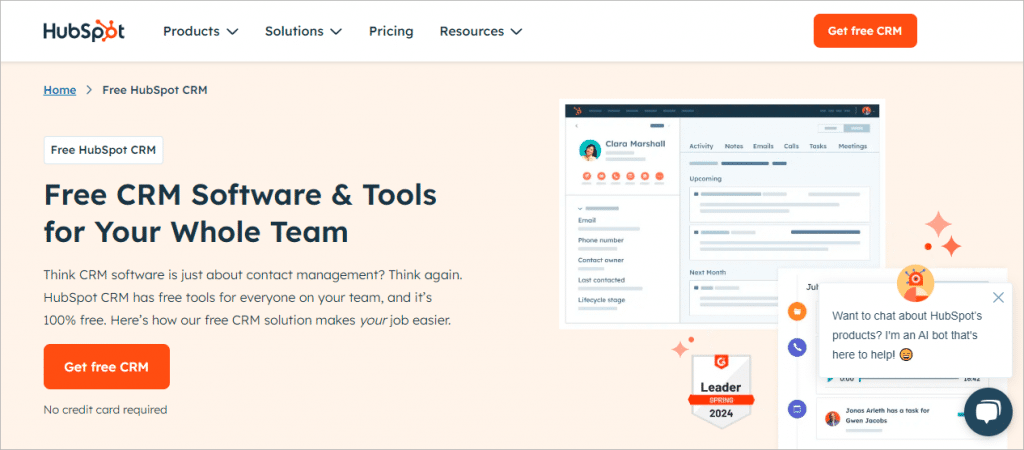Click the 'Phone number' field label
The height and width of the screenshot is (450, 1024).
click(601, 240)
